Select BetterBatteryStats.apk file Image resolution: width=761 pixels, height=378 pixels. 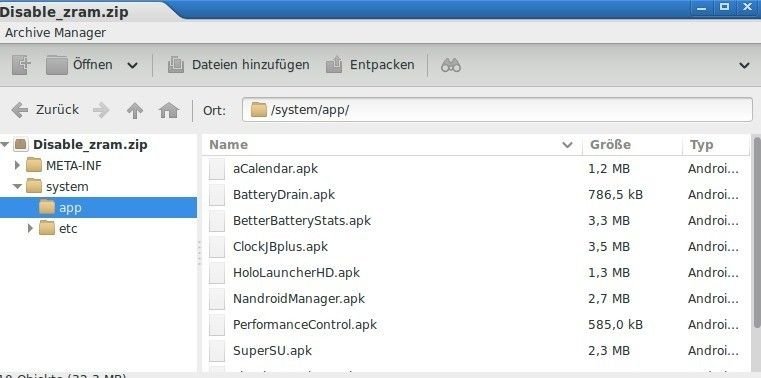[x=302, y=221]
